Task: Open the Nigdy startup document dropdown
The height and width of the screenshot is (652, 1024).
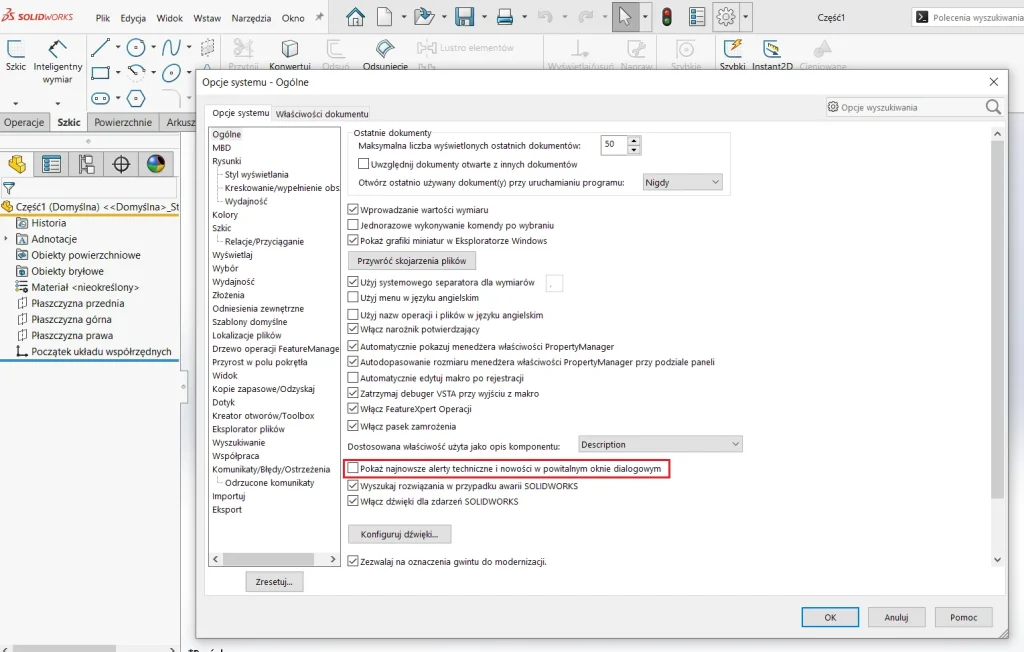Action: pyautogui.click(x=682, y=182)
